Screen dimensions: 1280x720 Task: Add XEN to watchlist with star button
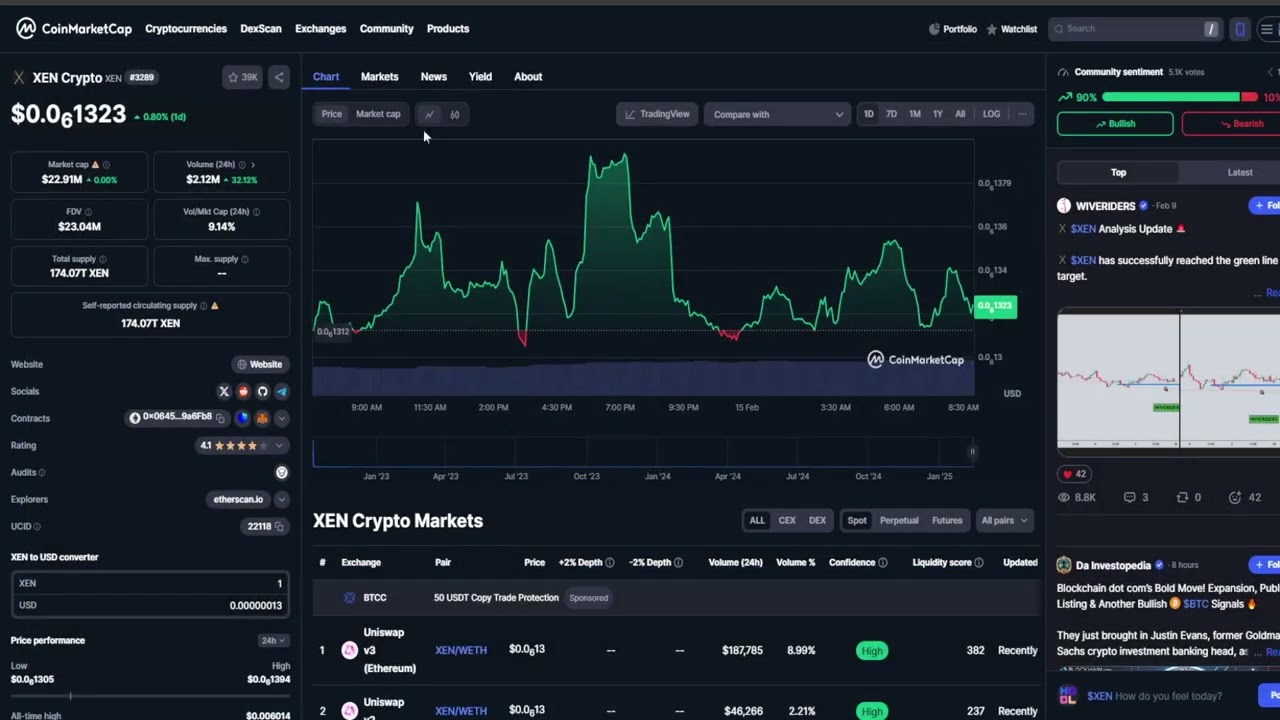(x=243, y=77)
